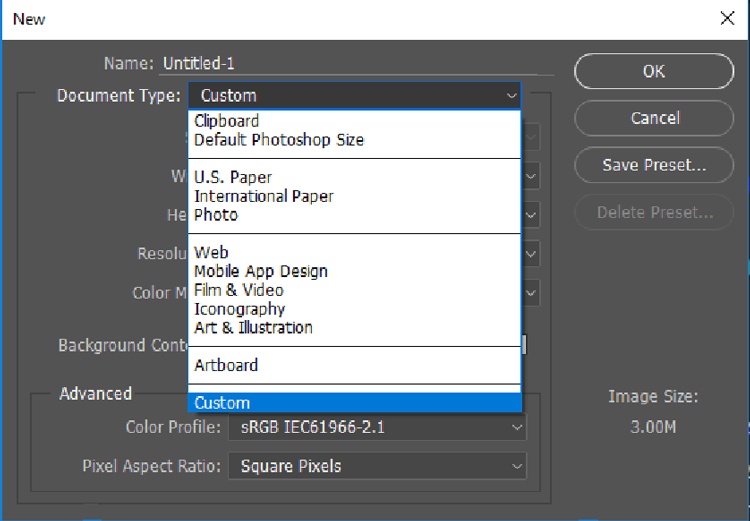
Task: Choose Art & Illustration preset
Action: point(354,328)
